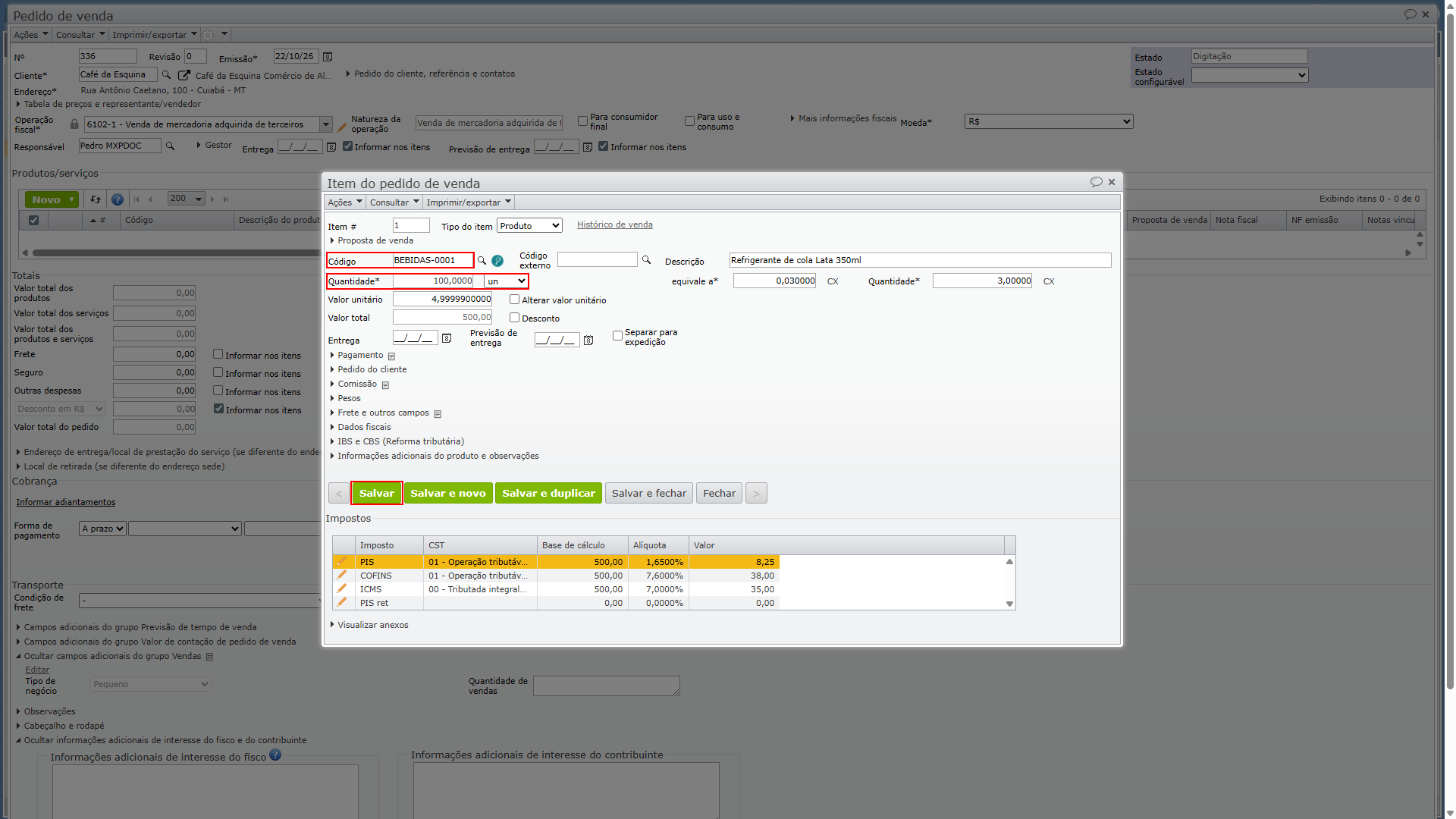Click the green product info icon beside Código
The image size is (1456, 819).
click(x=497, y=260)
